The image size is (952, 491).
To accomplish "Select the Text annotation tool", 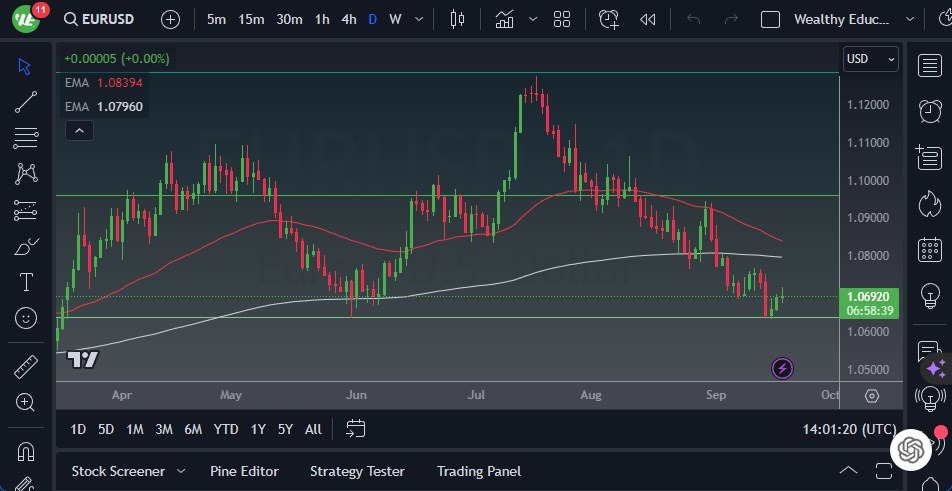I will pyautogui.click(x=26, y=282).
